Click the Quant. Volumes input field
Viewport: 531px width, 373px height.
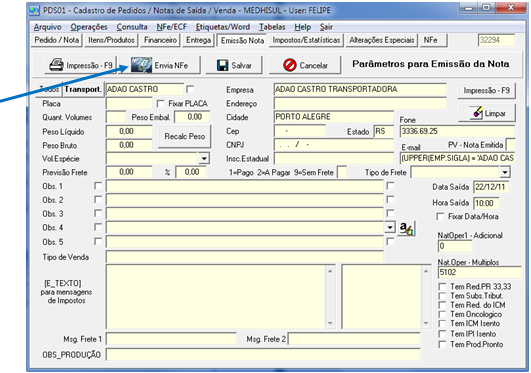(116, 117)
